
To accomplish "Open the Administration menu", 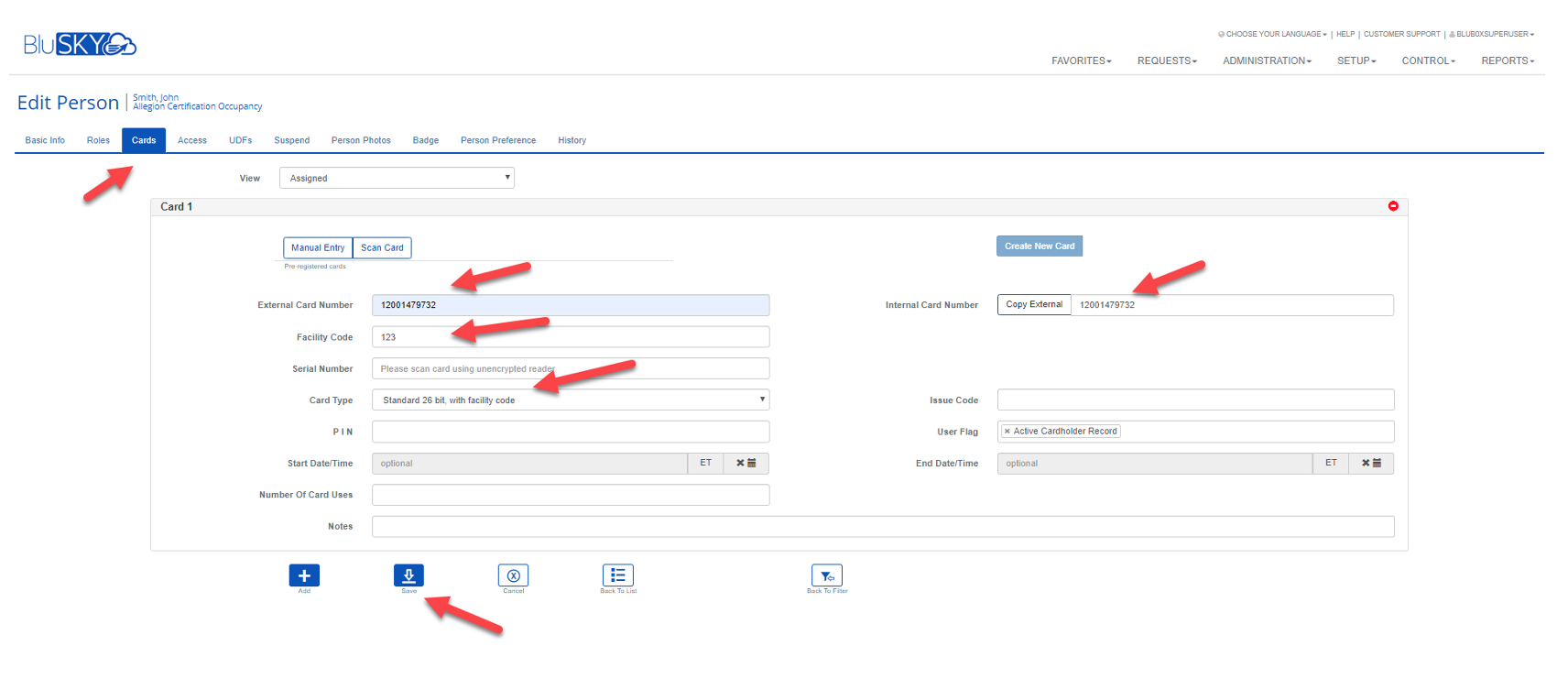I will click(x=1267, y=61).
